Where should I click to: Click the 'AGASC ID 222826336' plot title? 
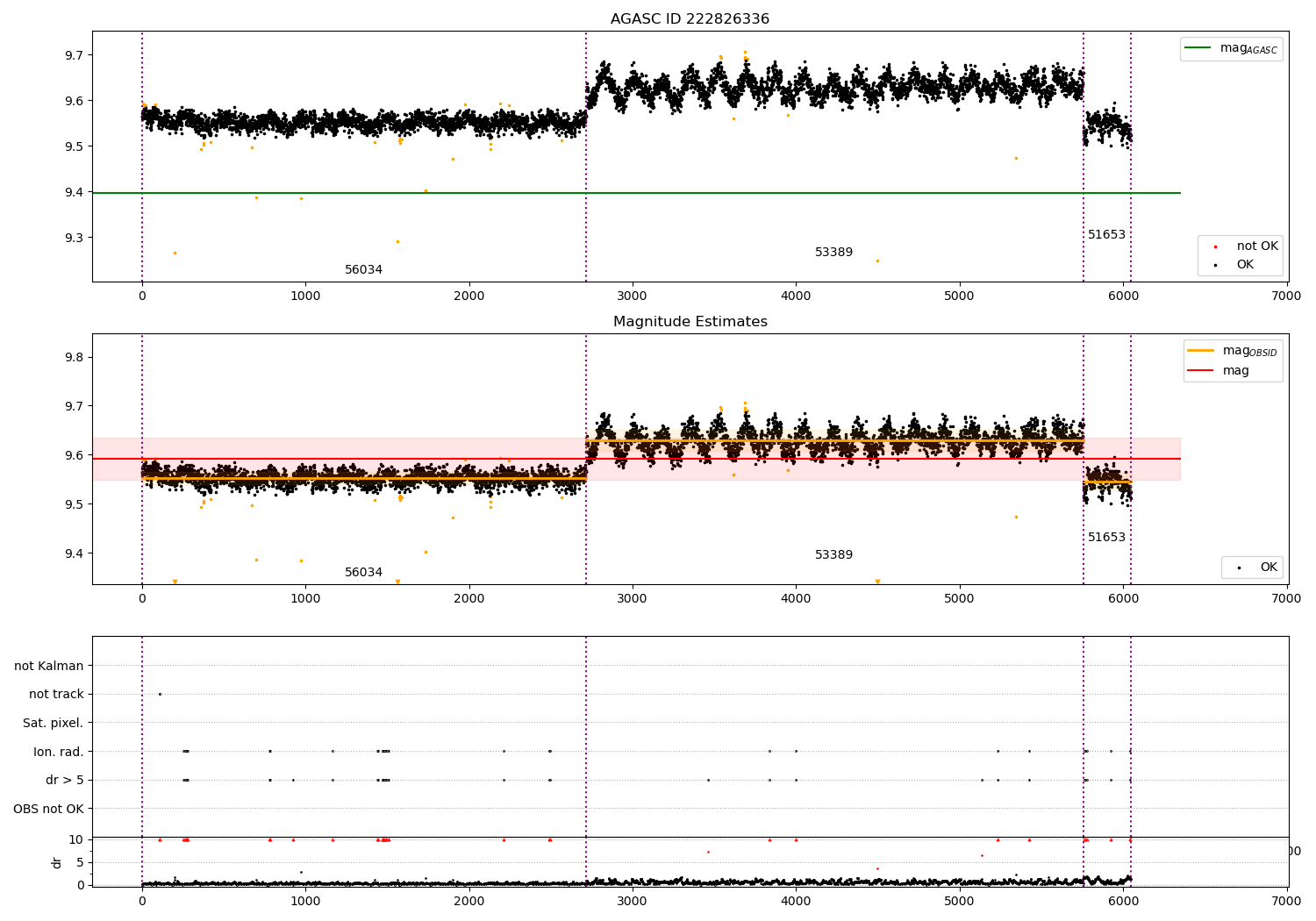(x=690, y=19)
